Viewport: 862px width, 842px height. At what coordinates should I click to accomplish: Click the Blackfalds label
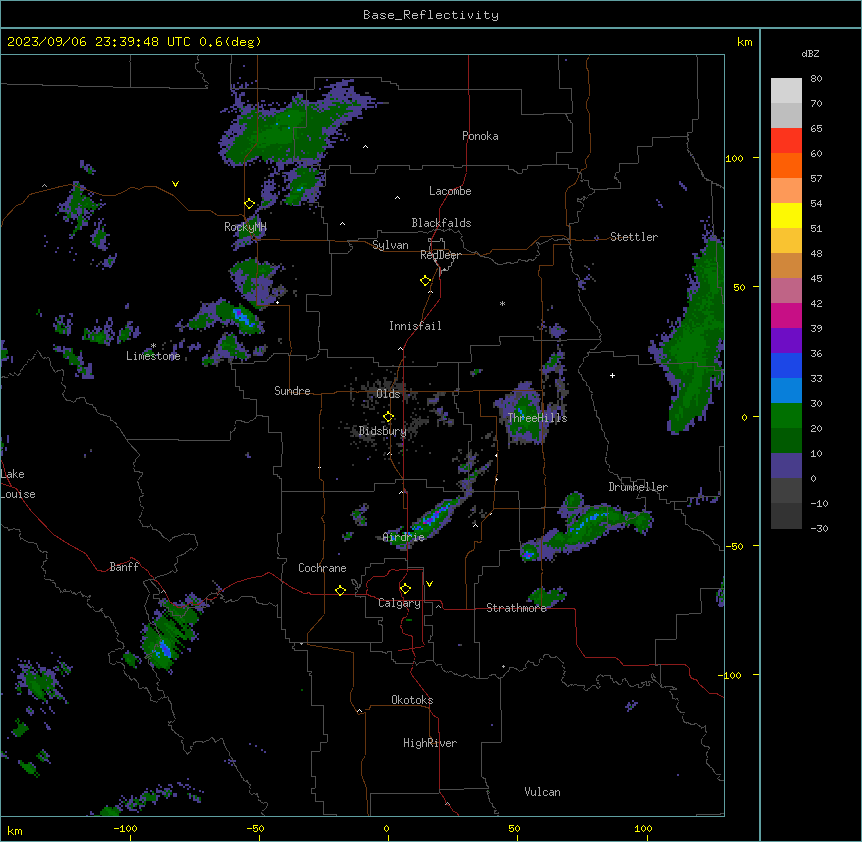441,223
